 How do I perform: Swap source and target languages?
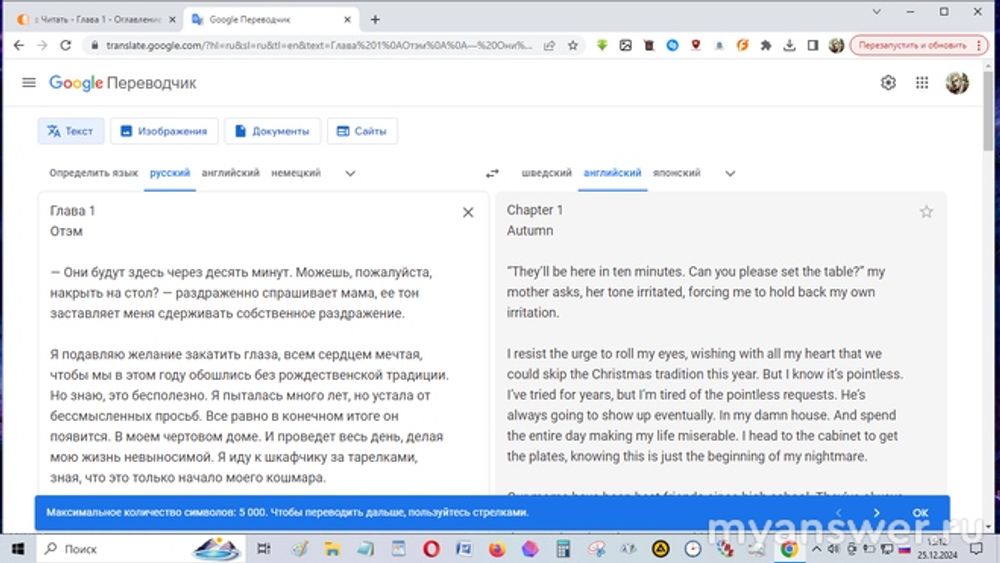tap(492, 173)
